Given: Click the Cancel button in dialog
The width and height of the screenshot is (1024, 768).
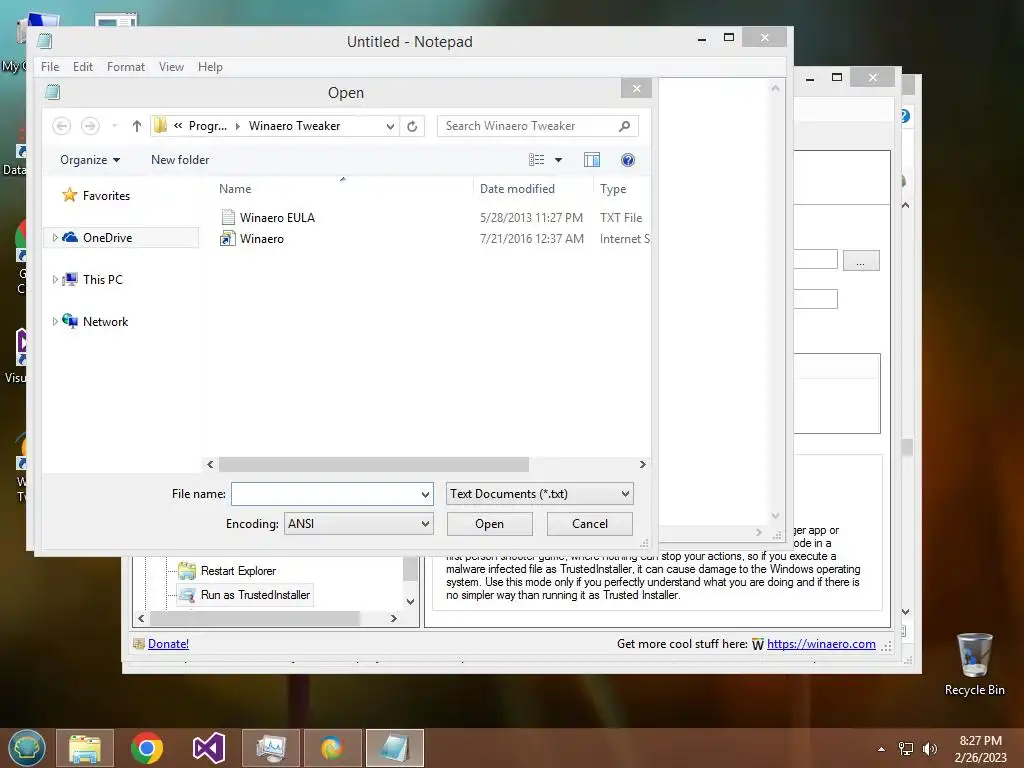Looking at the screenshot, I should [590, 524].
